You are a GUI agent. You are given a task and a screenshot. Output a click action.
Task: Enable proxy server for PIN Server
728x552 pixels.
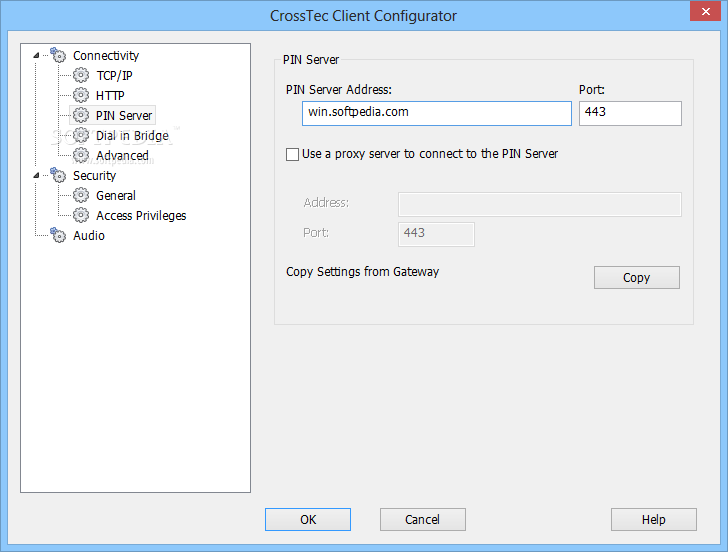292,154
